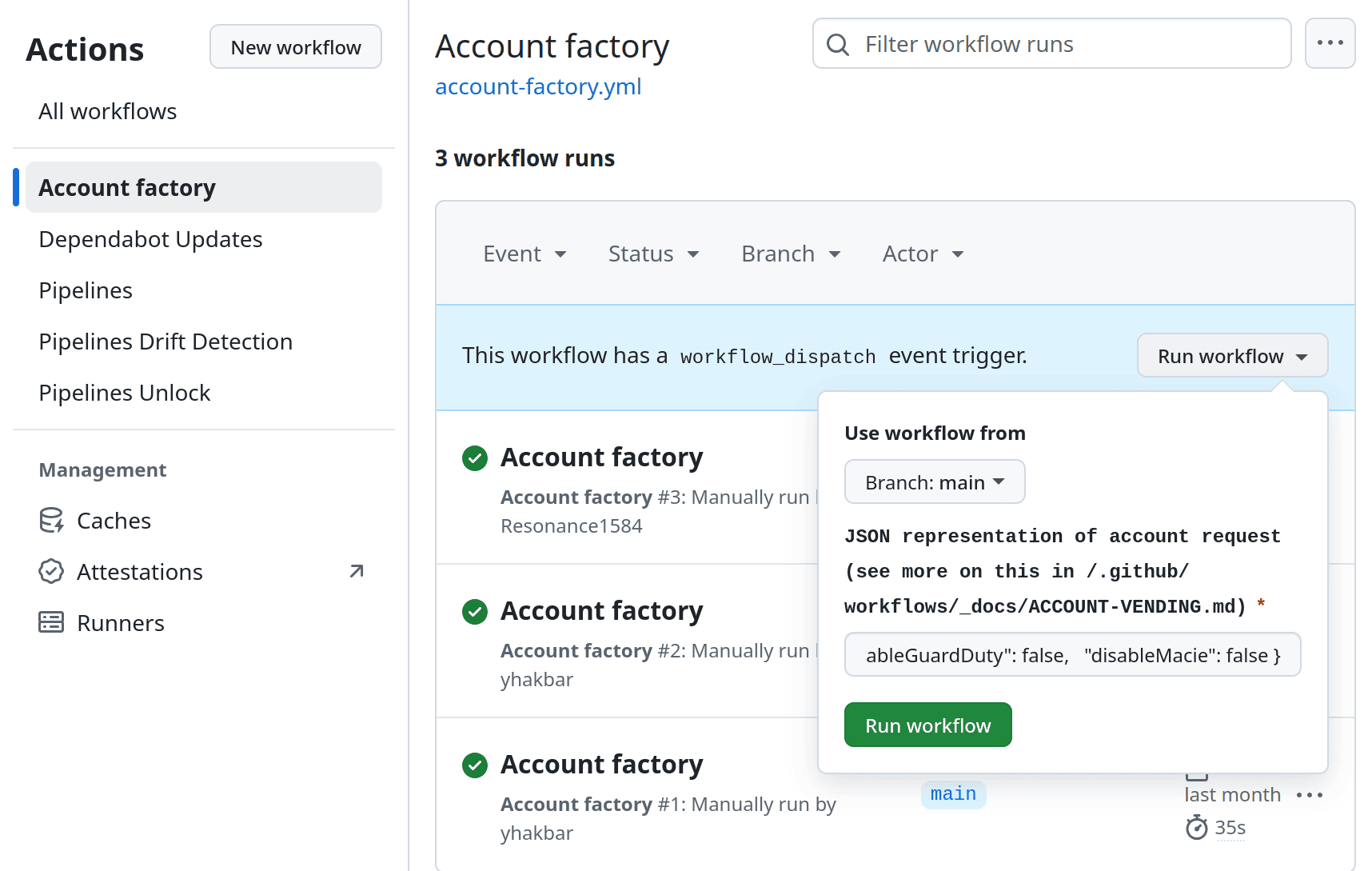Expand the Event filter dropdown

(x=525, y=254)
